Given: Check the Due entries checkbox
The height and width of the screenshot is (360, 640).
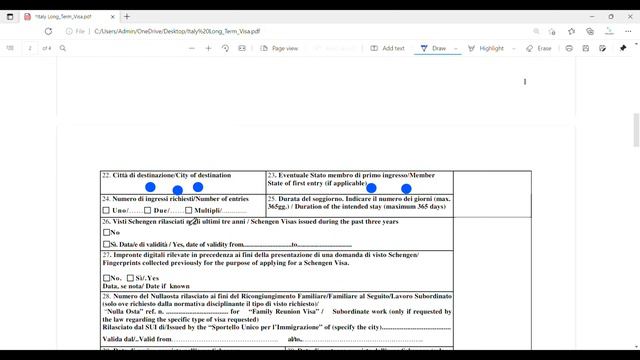Looking at the screenshot, I should pyautogui.click(x=147, y=210).
